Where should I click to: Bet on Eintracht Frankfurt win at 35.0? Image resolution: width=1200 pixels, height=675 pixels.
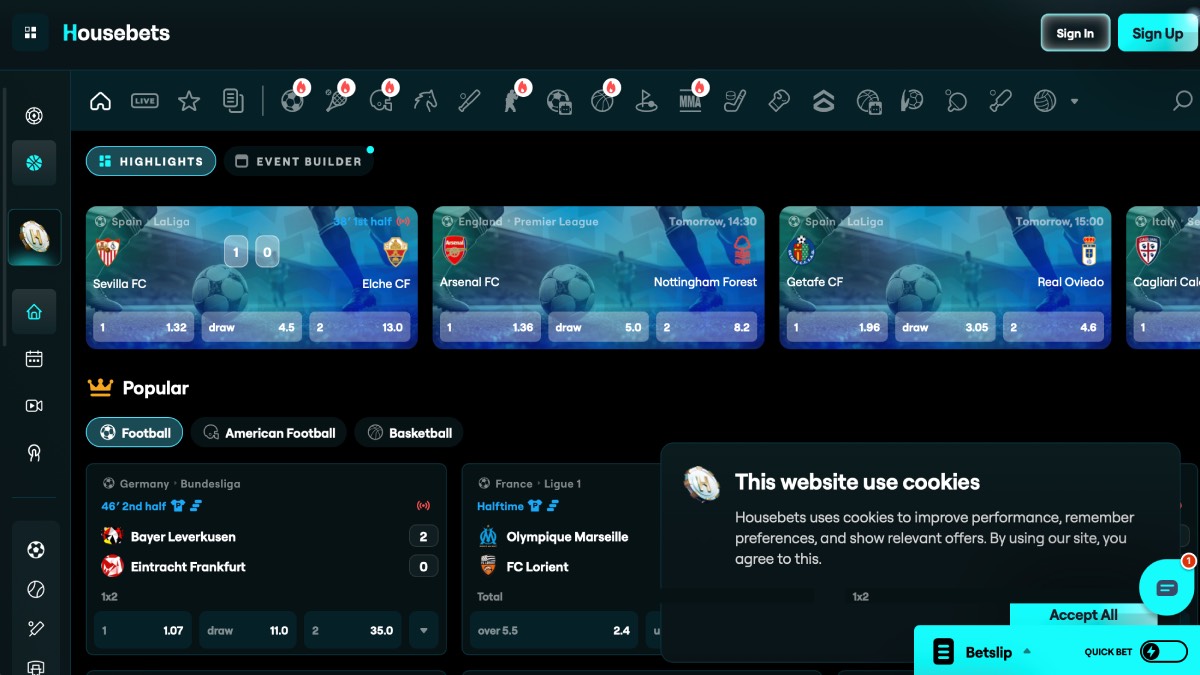click(353, 631)
